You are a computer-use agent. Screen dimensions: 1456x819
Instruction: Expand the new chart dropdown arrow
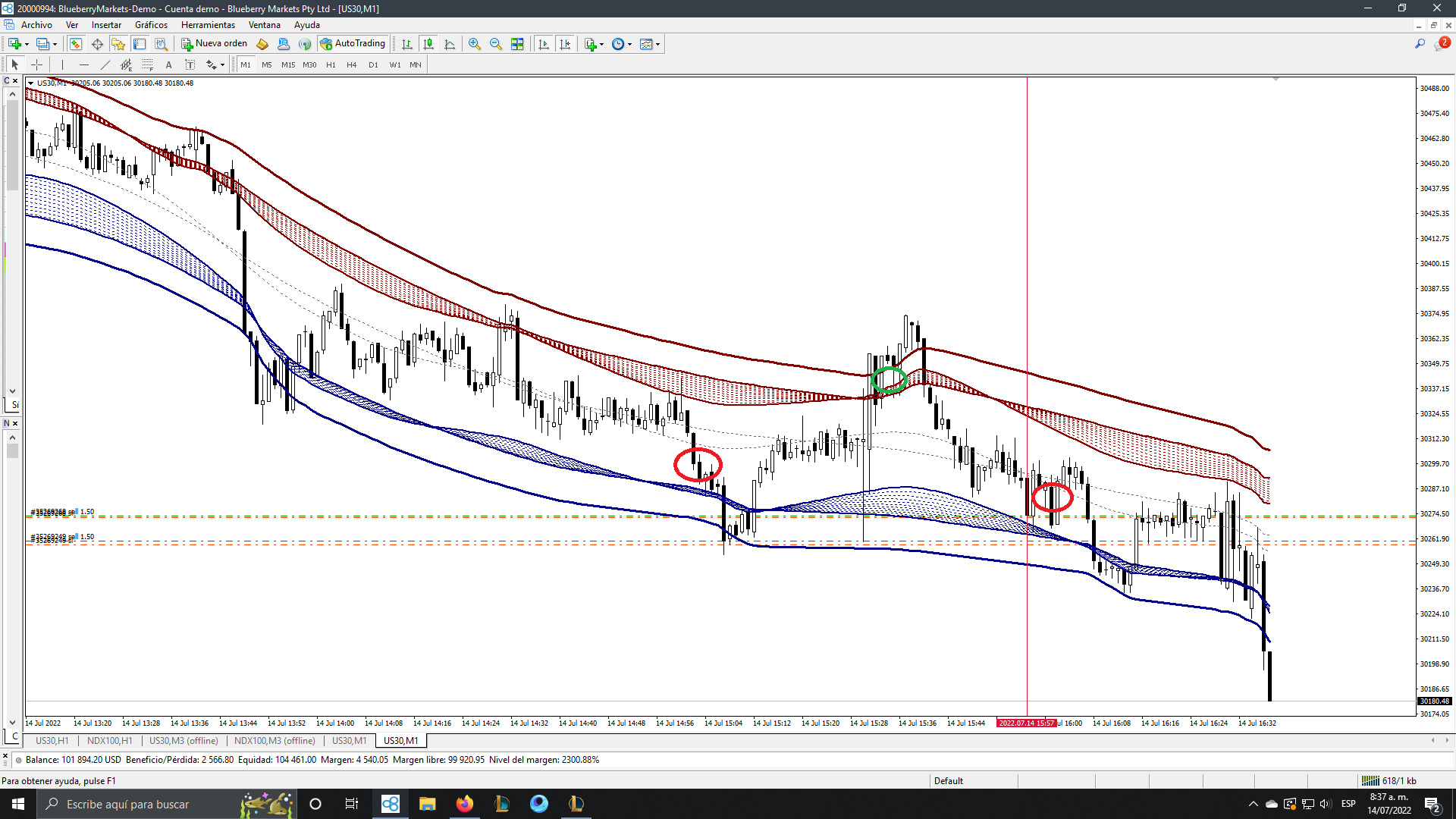pos(27,44)
